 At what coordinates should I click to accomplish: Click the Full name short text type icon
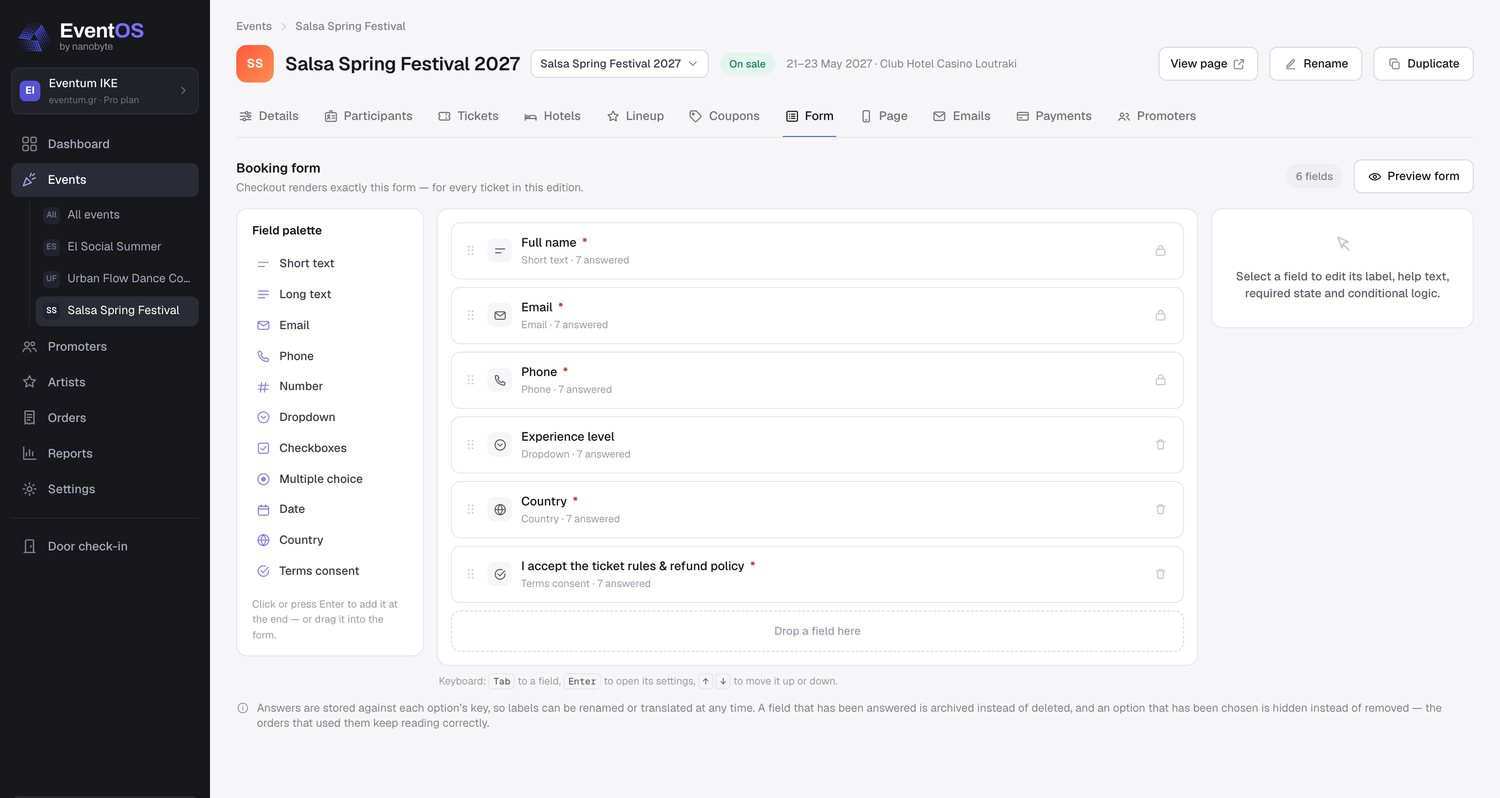[500, 251]
